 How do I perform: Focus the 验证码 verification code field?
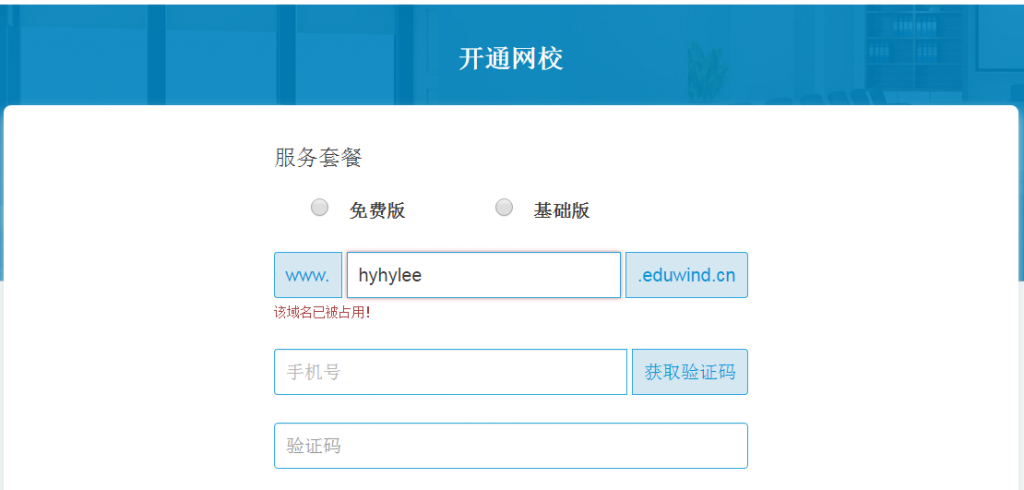511,446
